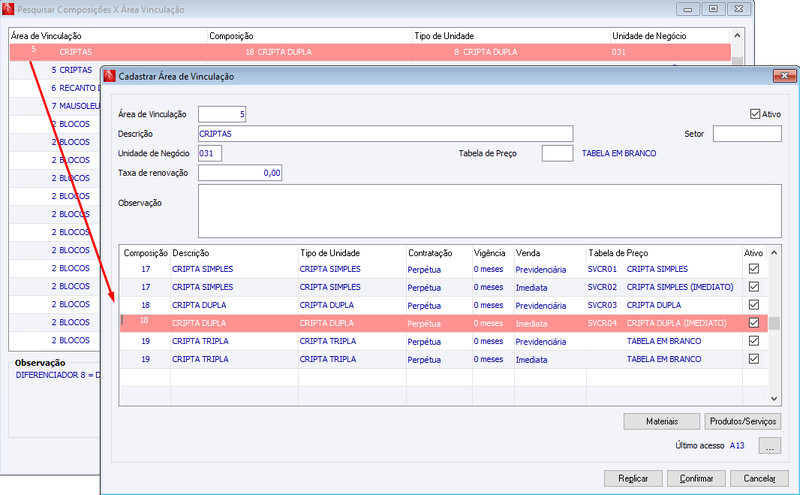Screen dimensions: 800x495
Task: Click the Confirmar button
Action: 696,478
